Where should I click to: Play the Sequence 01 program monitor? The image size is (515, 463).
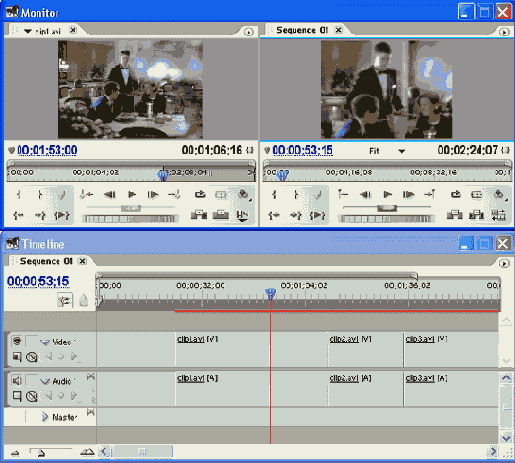[x=387, y=194]
